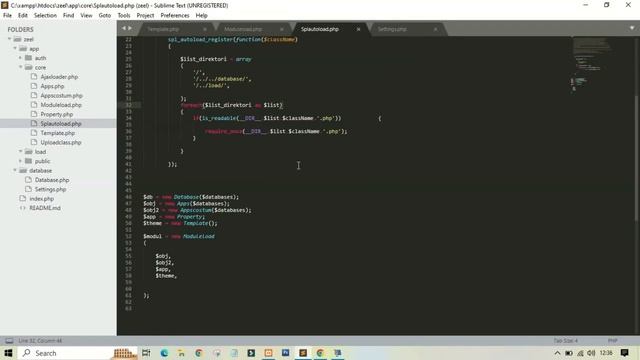Screen dimensions: 640x360
Task: Open Apps.php in the sidebar
Action: [52, 86]
